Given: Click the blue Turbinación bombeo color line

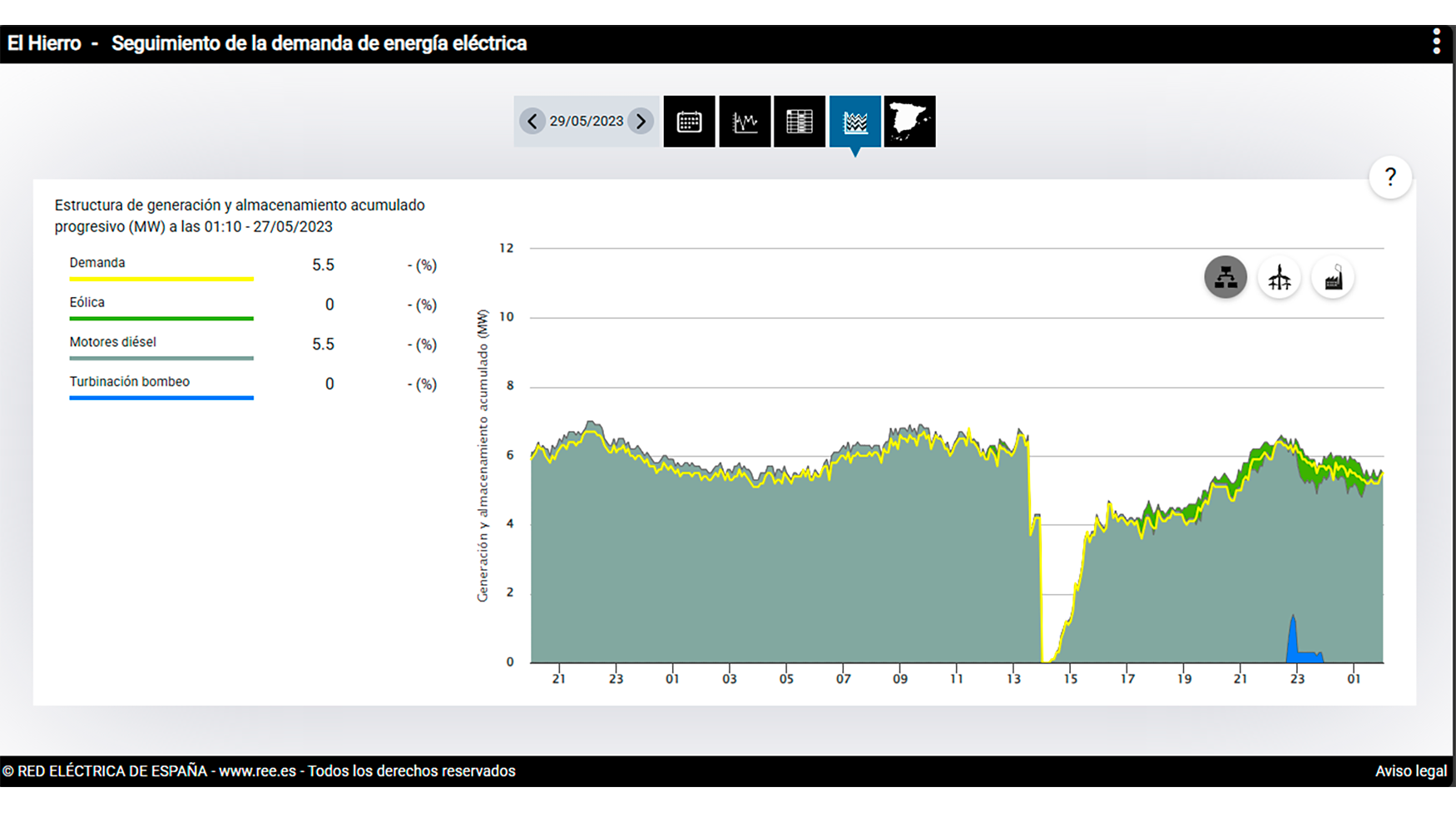Looking at the screenshot, I should tap(161, 398).
